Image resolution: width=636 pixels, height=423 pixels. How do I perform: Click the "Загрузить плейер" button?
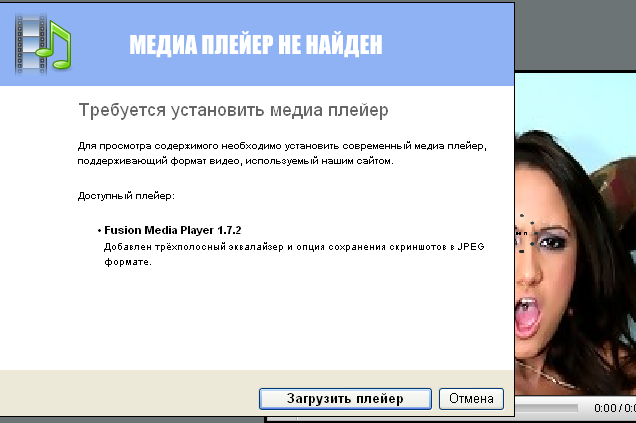[x=345, y=399]
